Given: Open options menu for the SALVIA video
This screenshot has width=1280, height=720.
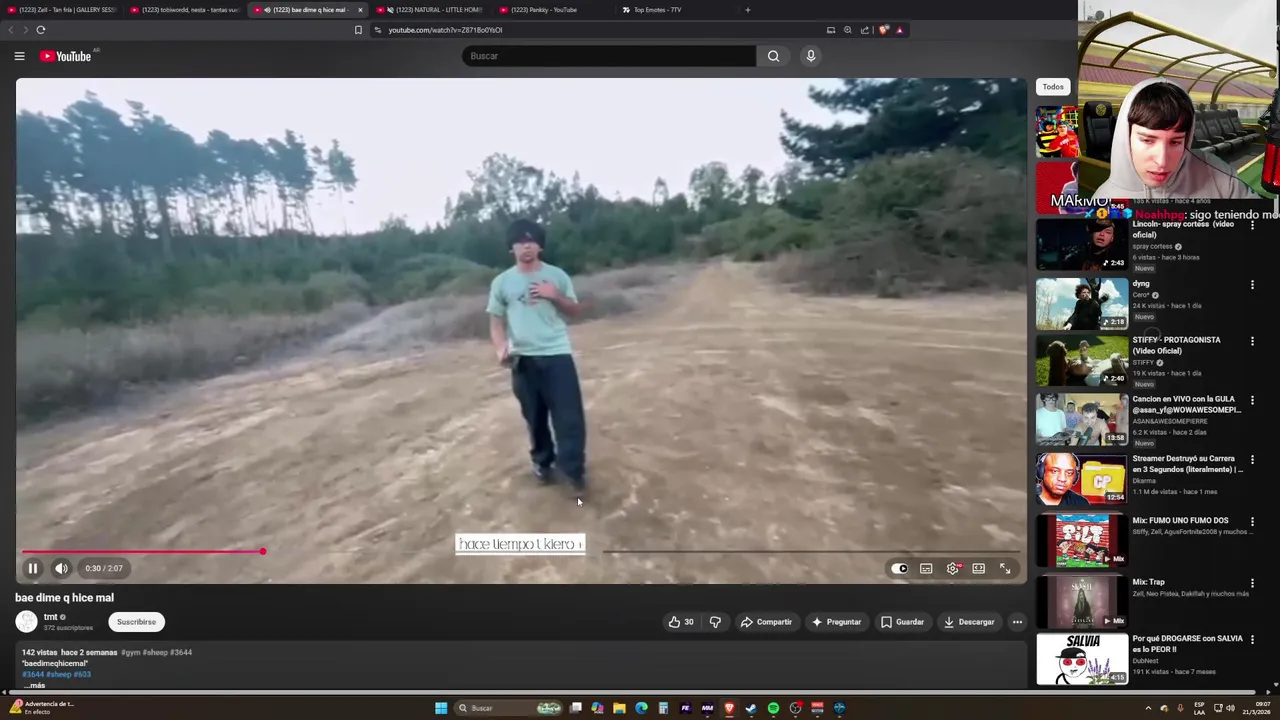Looking at the screenshot, I should [x=1252, y=640].
